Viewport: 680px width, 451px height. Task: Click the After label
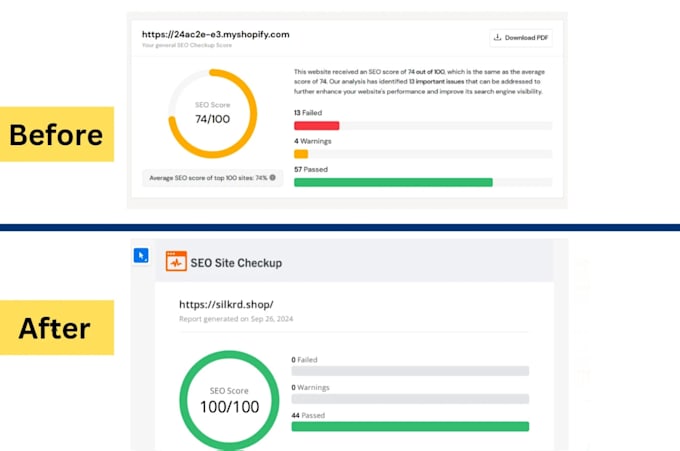pos(55,328)
